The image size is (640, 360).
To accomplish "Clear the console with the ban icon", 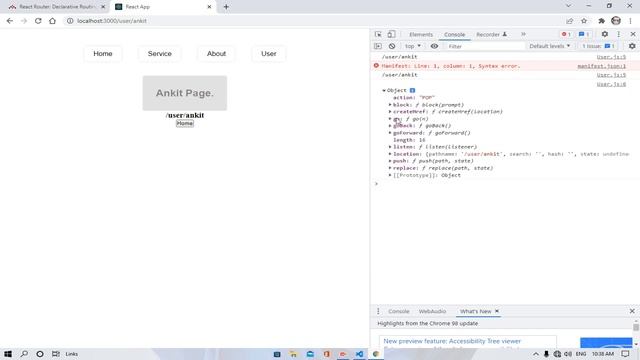I will pyautogui.click(x=392, y=46).
